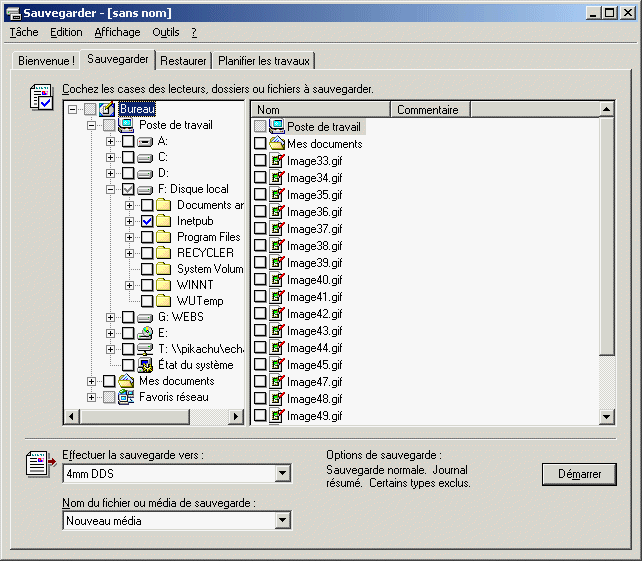
Task: Click the file list vertical scrollbar down arrow
Action: pos(607,417)
